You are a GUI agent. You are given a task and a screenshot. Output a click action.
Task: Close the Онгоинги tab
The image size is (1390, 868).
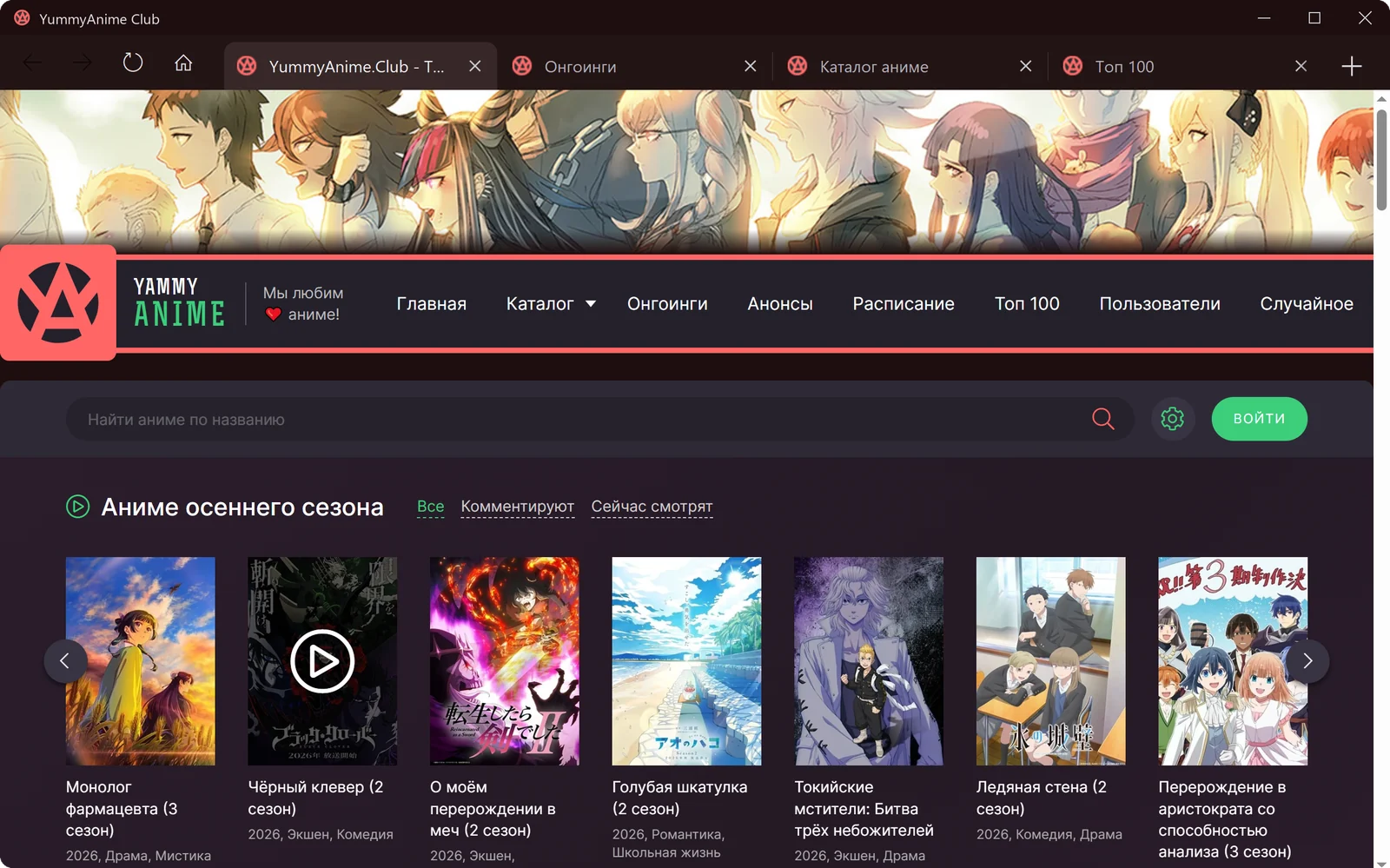751,66
